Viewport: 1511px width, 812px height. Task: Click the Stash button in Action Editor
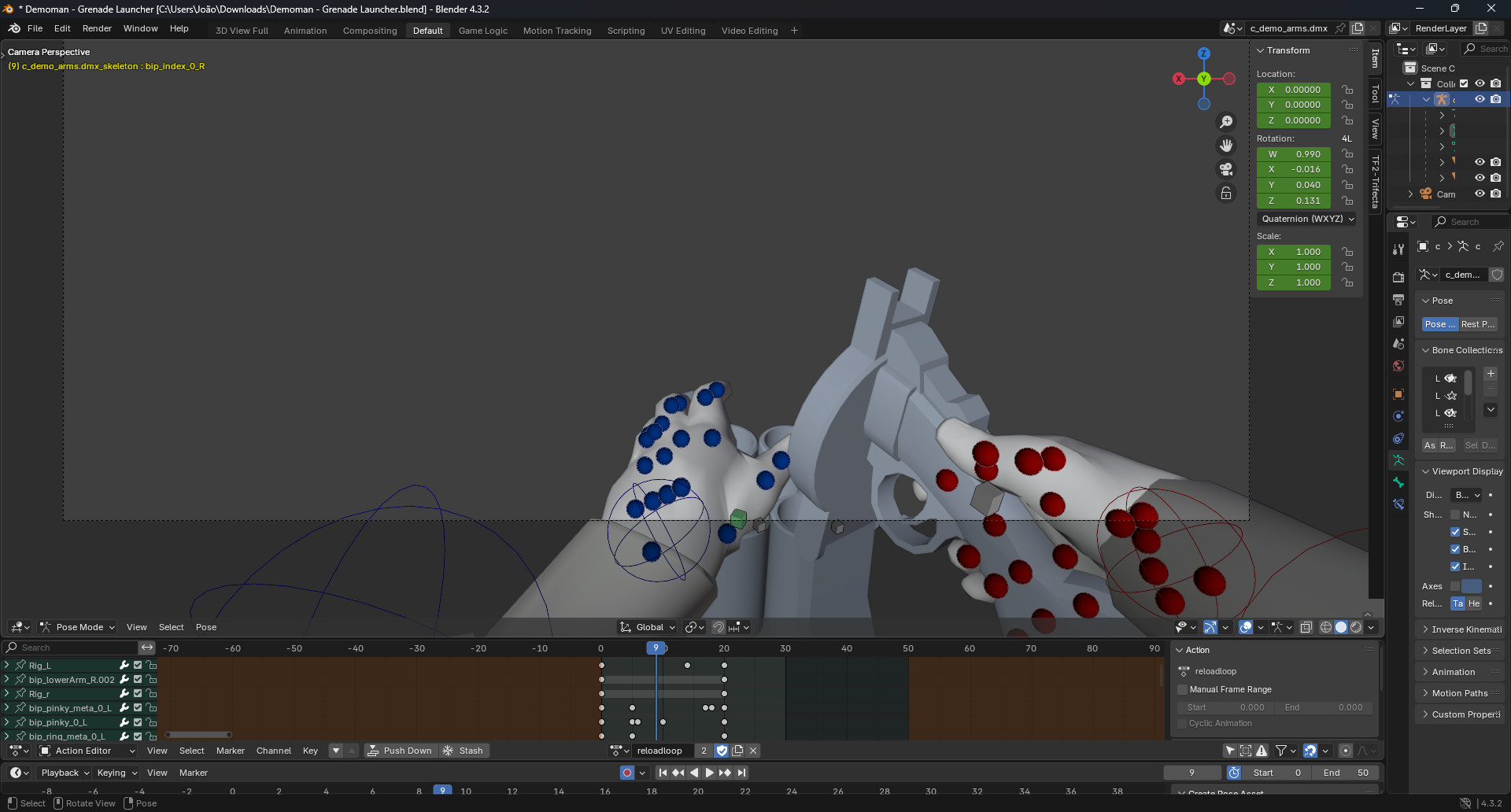[x=464, y=751]
